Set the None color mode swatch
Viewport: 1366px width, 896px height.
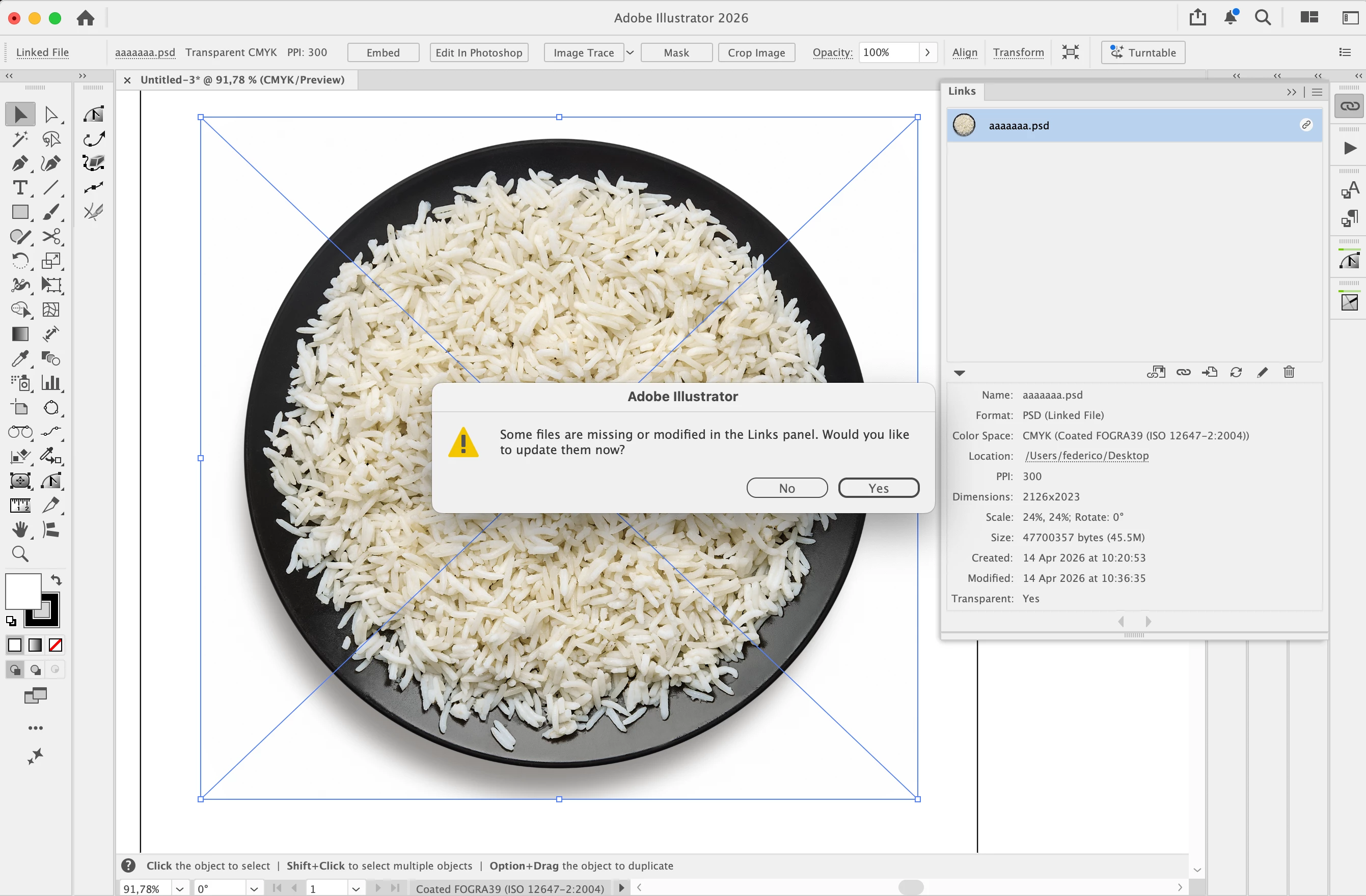click(56, 646)
